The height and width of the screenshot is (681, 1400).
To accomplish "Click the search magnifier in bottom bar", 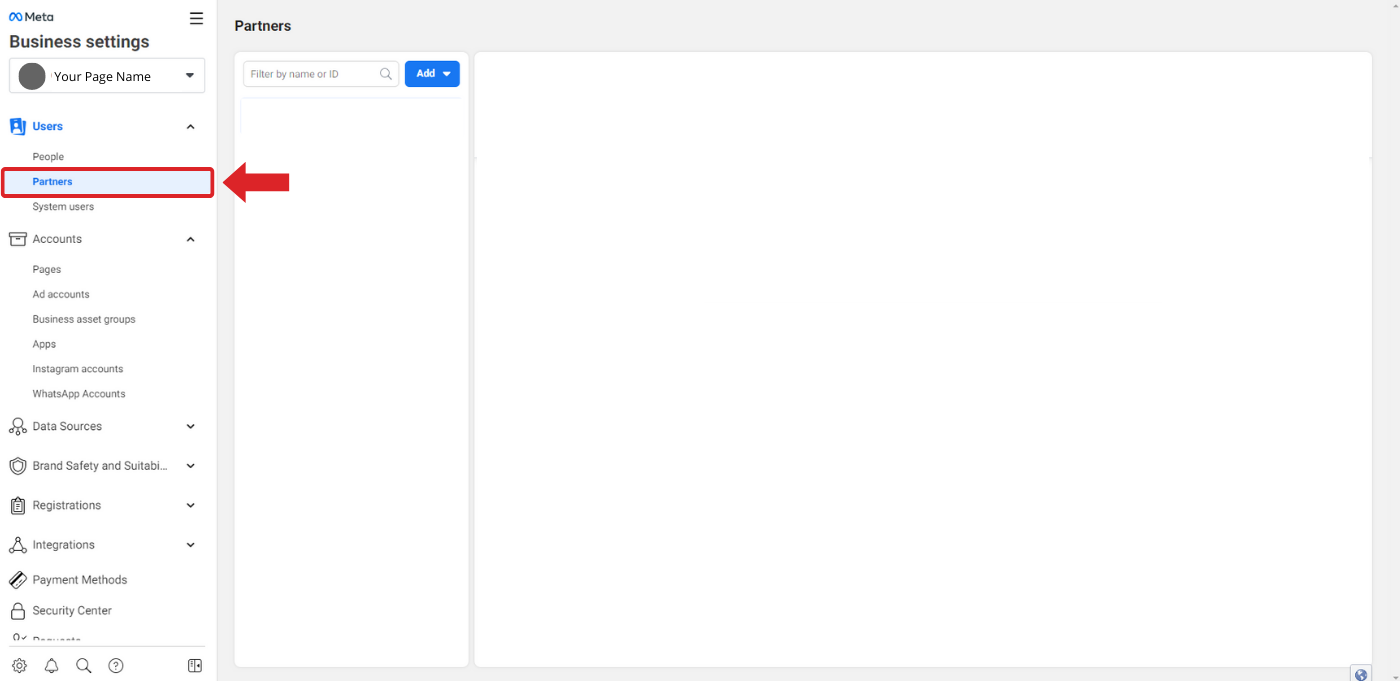I will (84, 666).
